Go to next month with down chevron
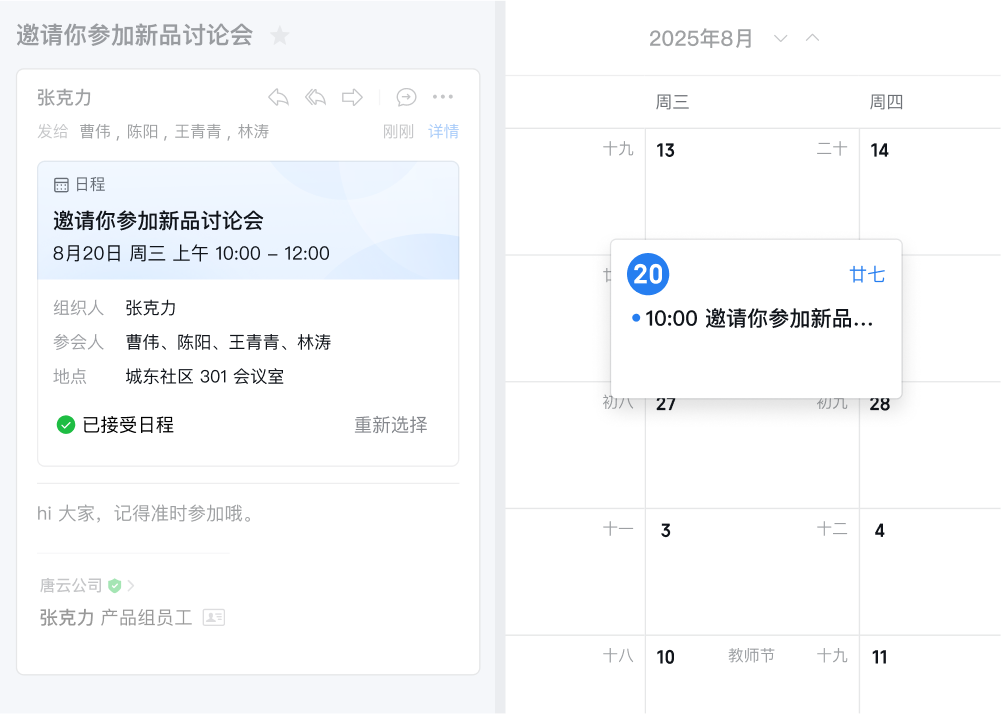 point(781,38)
